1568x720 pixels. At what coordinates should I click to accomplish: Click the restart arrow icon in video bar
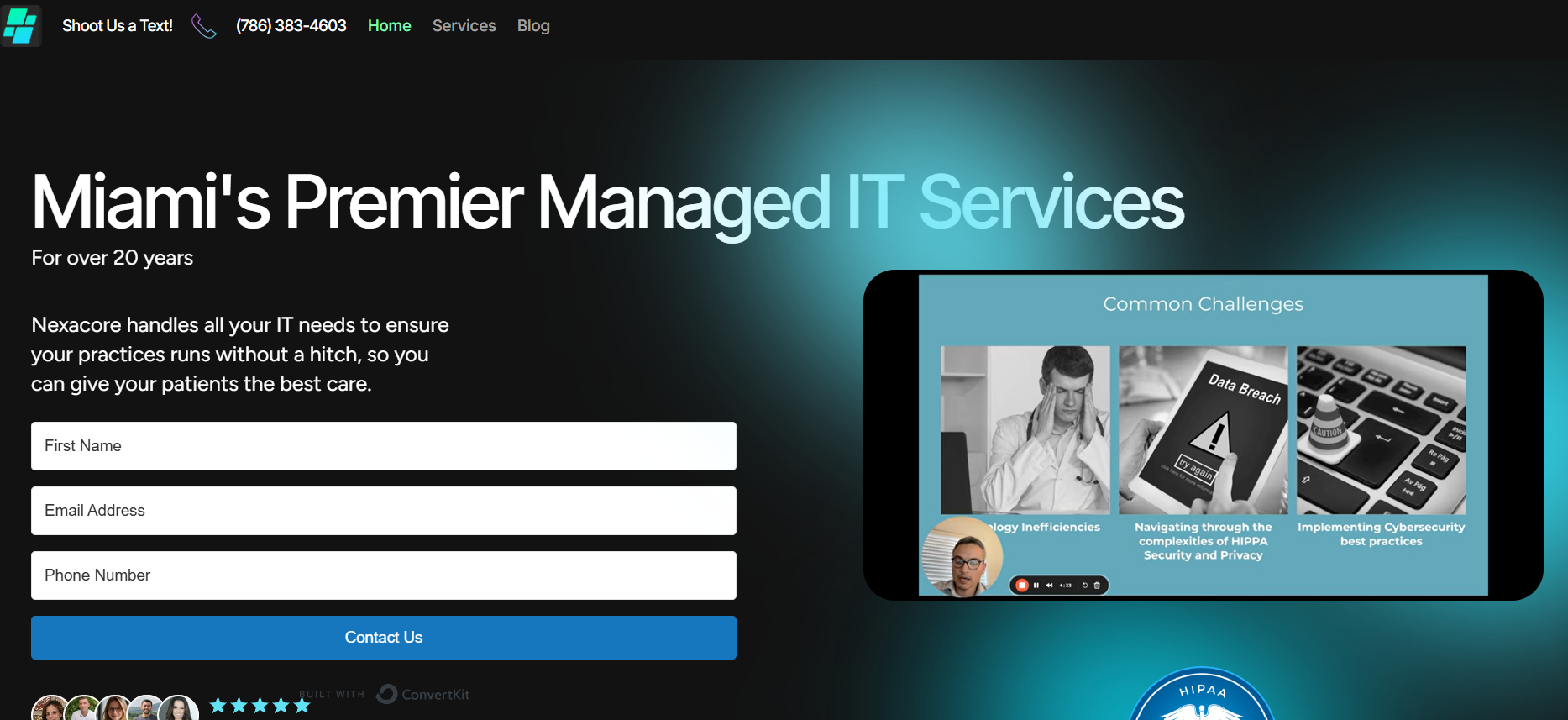click(x=1084, y=586)
